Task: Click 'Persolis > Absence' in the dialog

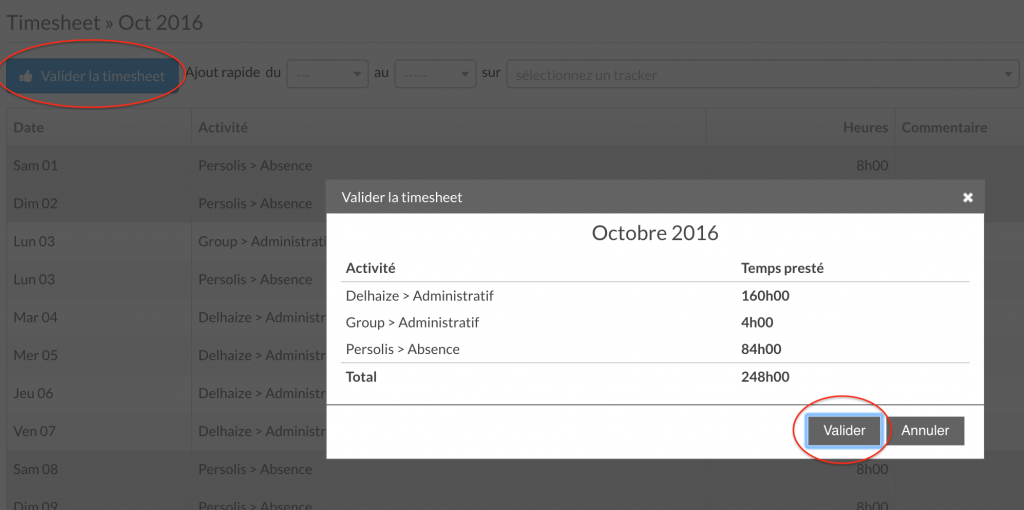Action: (x=402, y=349)
